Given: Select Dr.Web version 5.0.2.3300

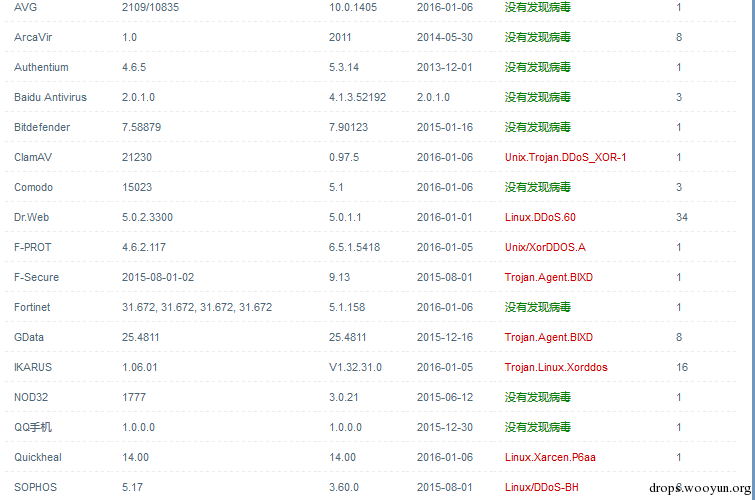Looking at the screenshot, I should click(x=147, y=217).
